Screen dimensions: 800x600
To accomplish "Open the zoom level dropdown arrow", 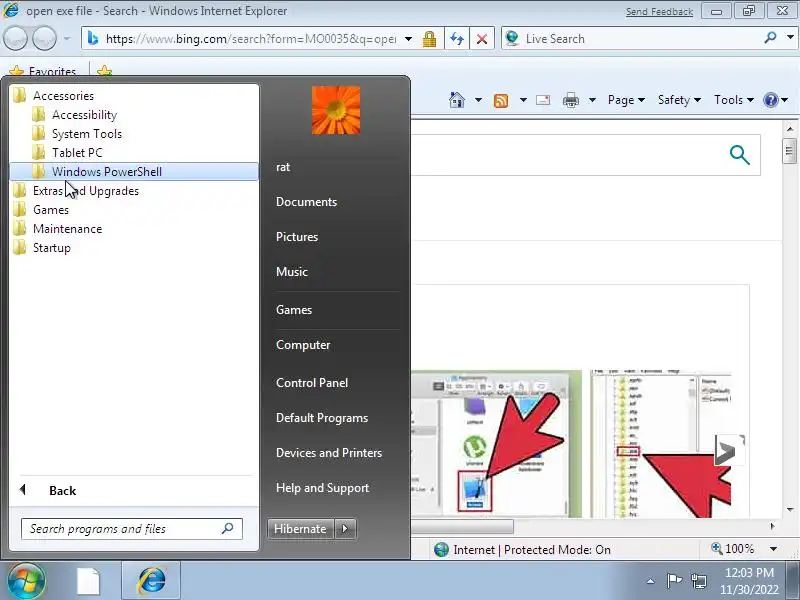I will (x=773, y=549).
